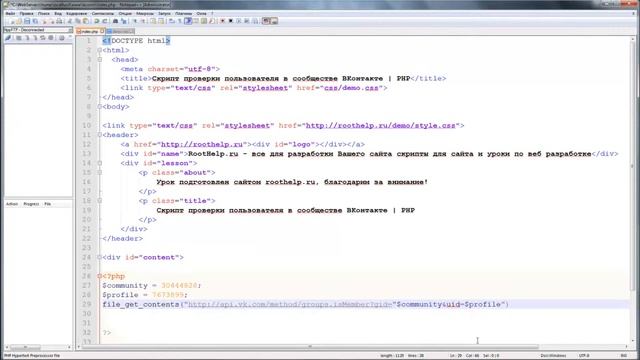Click the Print toolbar icon
The height and width of the screenshot is (360, 640).
(59, 21)
